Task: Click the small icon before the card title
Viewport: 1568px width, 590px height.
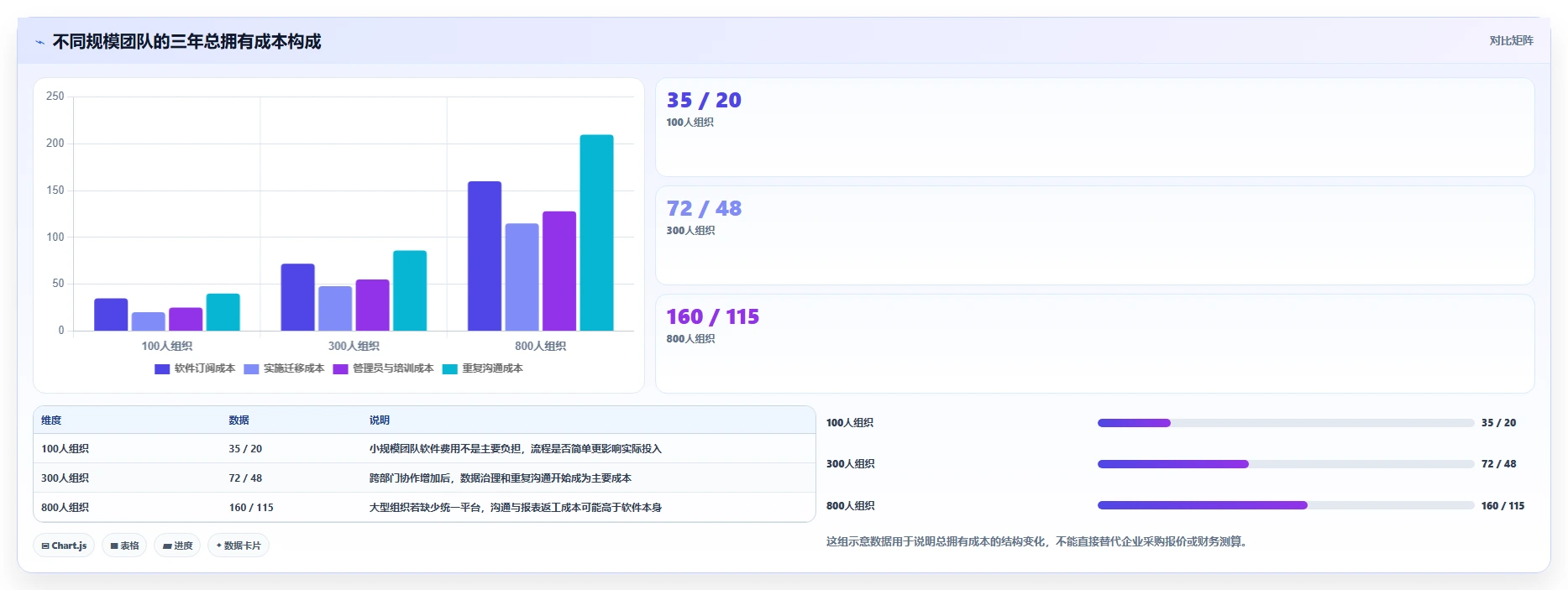Action: pos(39,42)
